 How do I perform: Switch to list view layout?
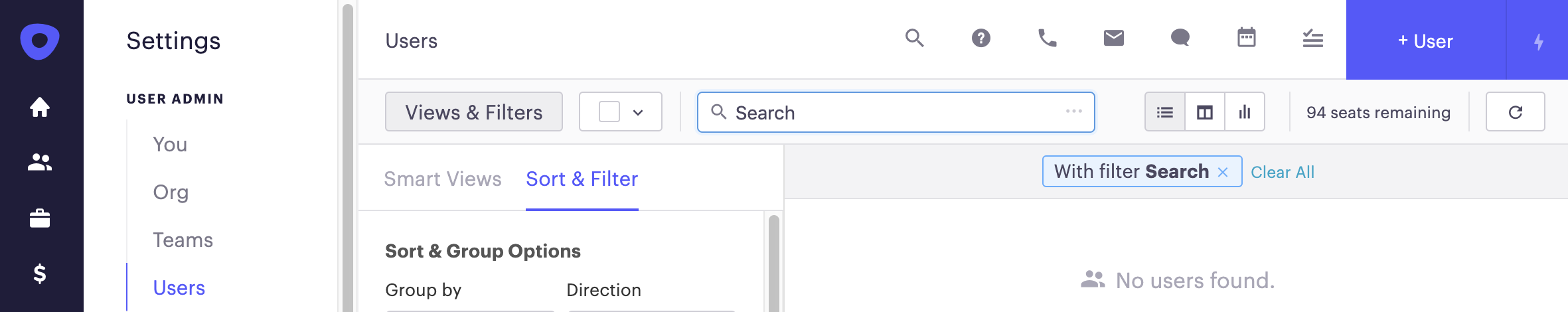(x=1164, y=112)
